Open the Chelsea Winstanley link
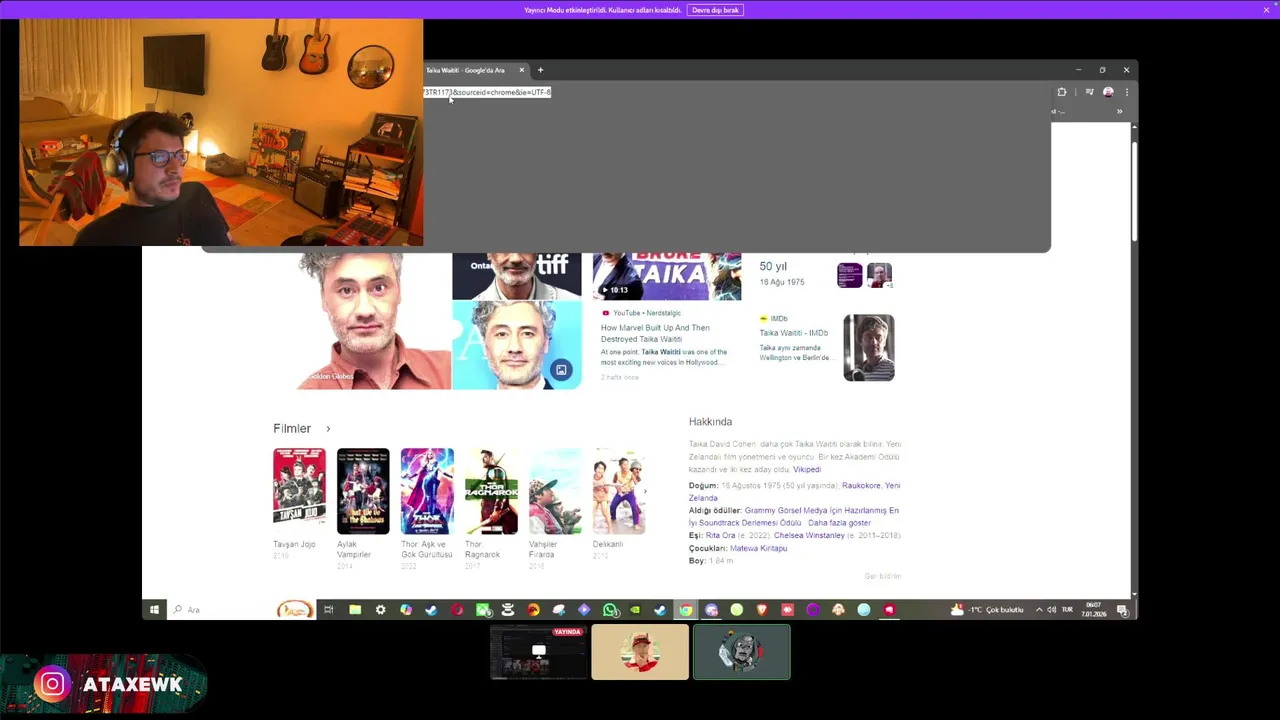This screenshot has height=720, width=1280. coord(809,536)
